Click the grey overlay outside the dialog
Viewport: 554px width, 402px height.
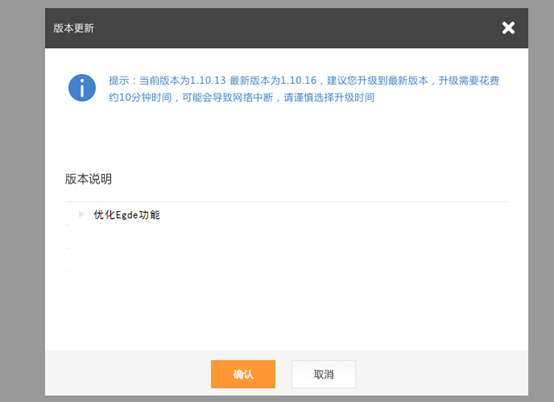coord(22,201)
